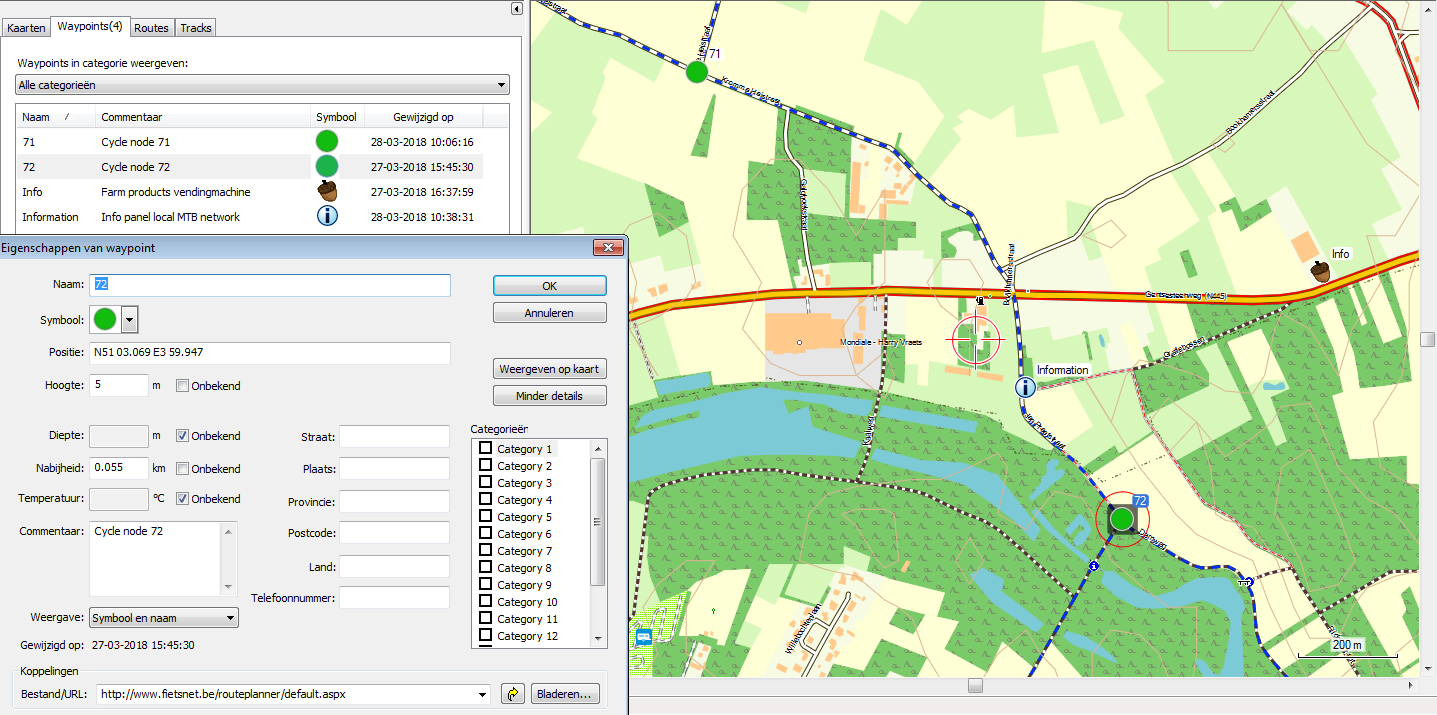This screenshot has width=1437, height=715.
Task: Click the green waypoint 71 marker on map
Action: click(696, 71)
